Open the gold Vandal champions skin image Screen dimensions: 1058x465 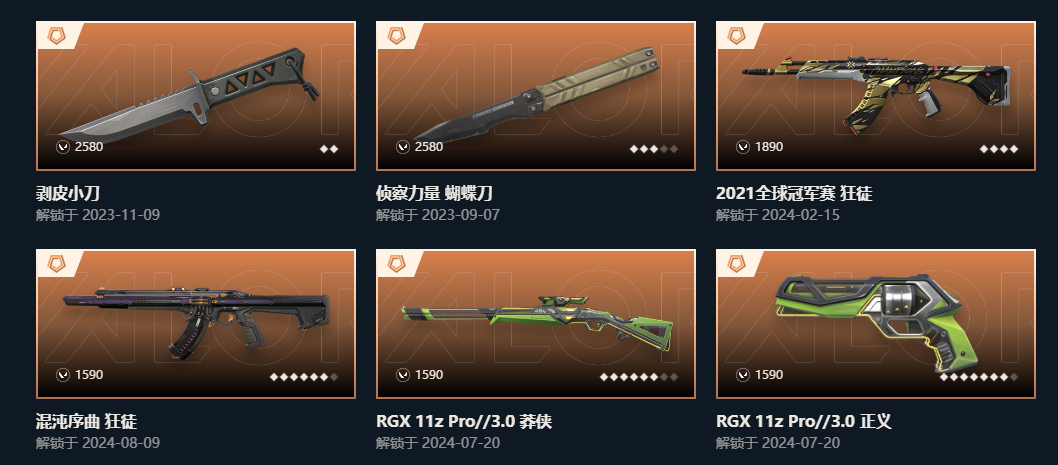click(x=876, y=90)
